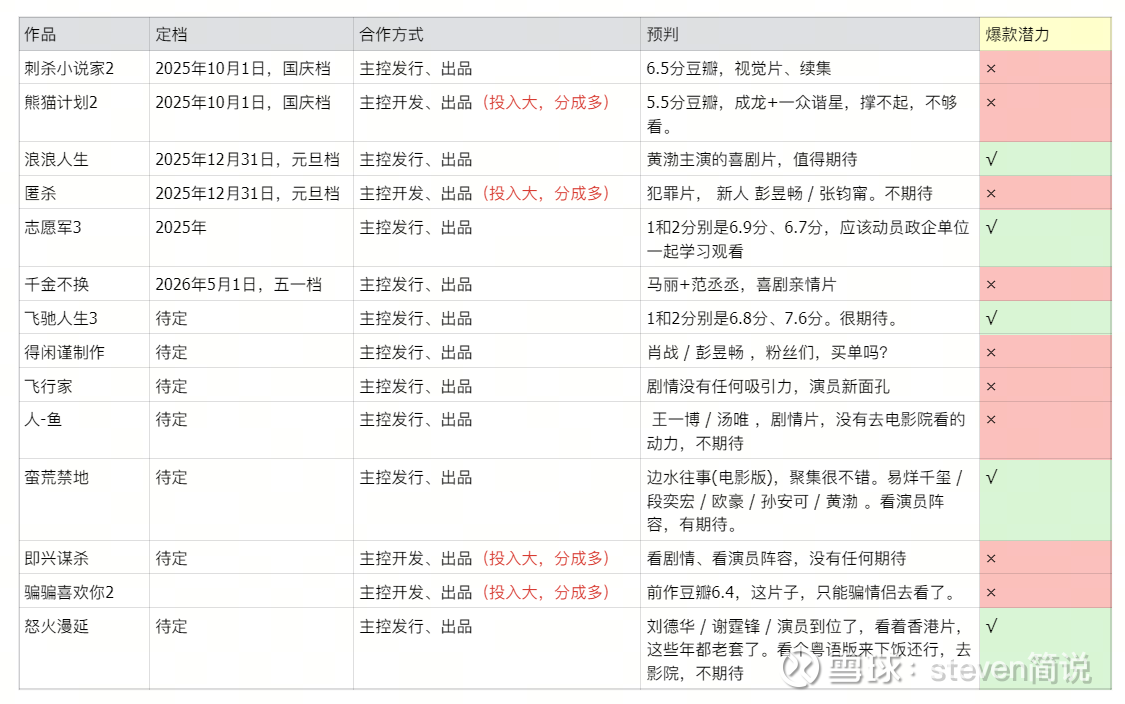Viewport: 1125px width, 704px height.
Task: Select the 2026年5月1日，五一档 date cell
Action: [238, 285]
